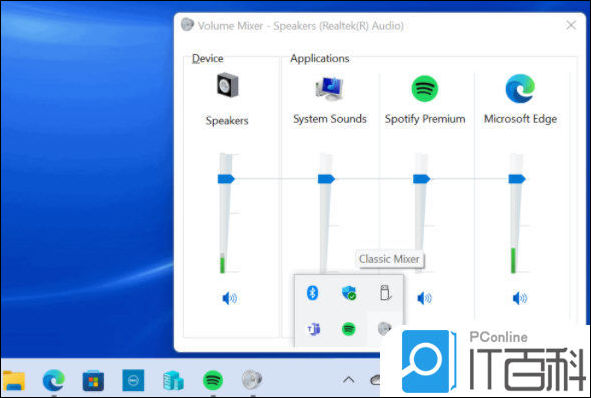The image size is (591, 398).
Task: Click the Volume Mixer speaker taskbar icon
Action: 252,380
